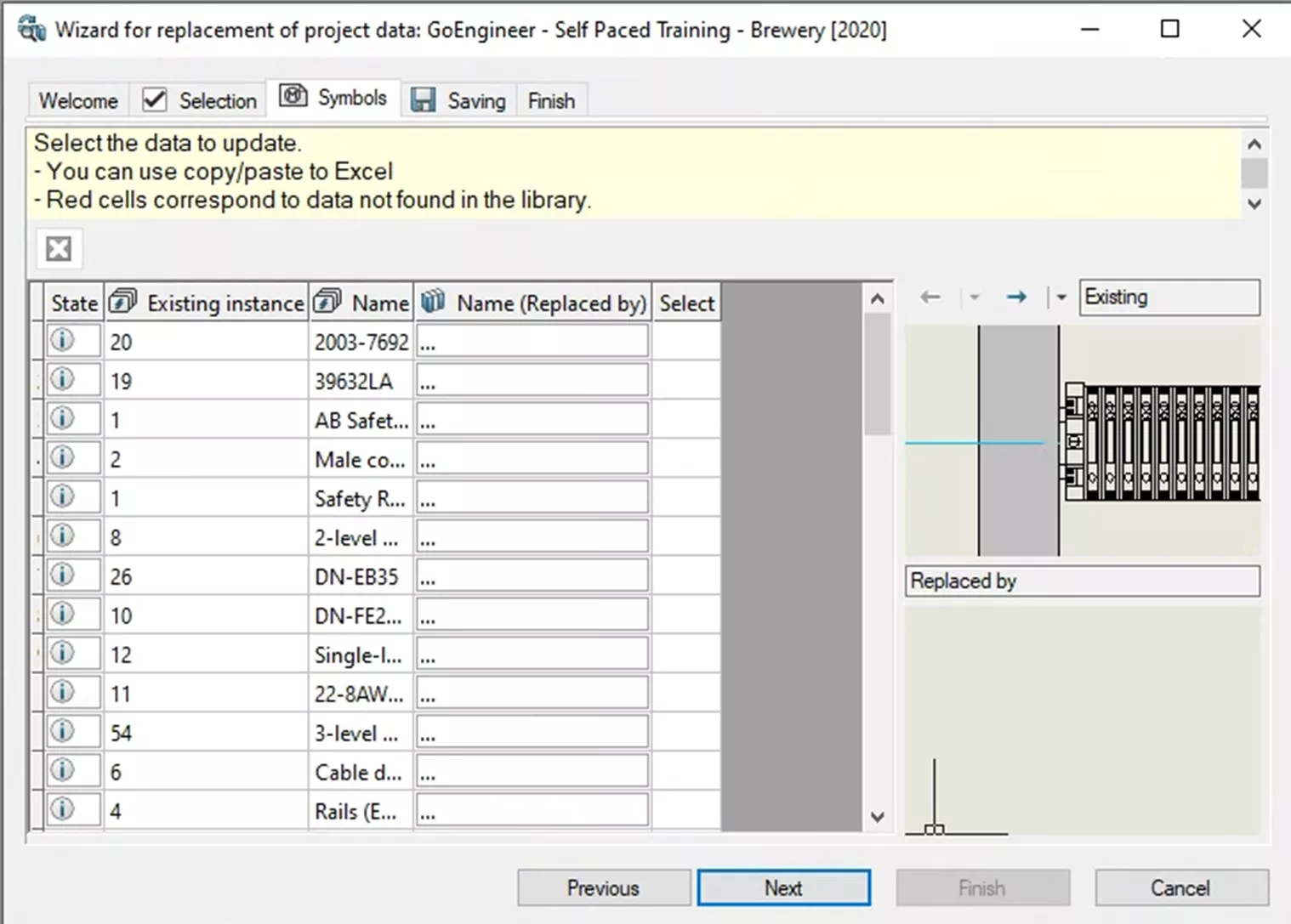Click the info icon for 3-level row
1291x924 pixels.
tap(62, 732)
